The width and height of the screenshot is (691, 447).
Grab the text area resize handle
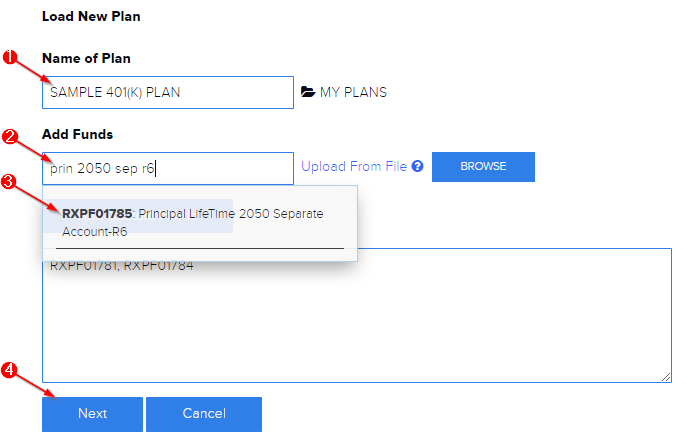point(665,376)
